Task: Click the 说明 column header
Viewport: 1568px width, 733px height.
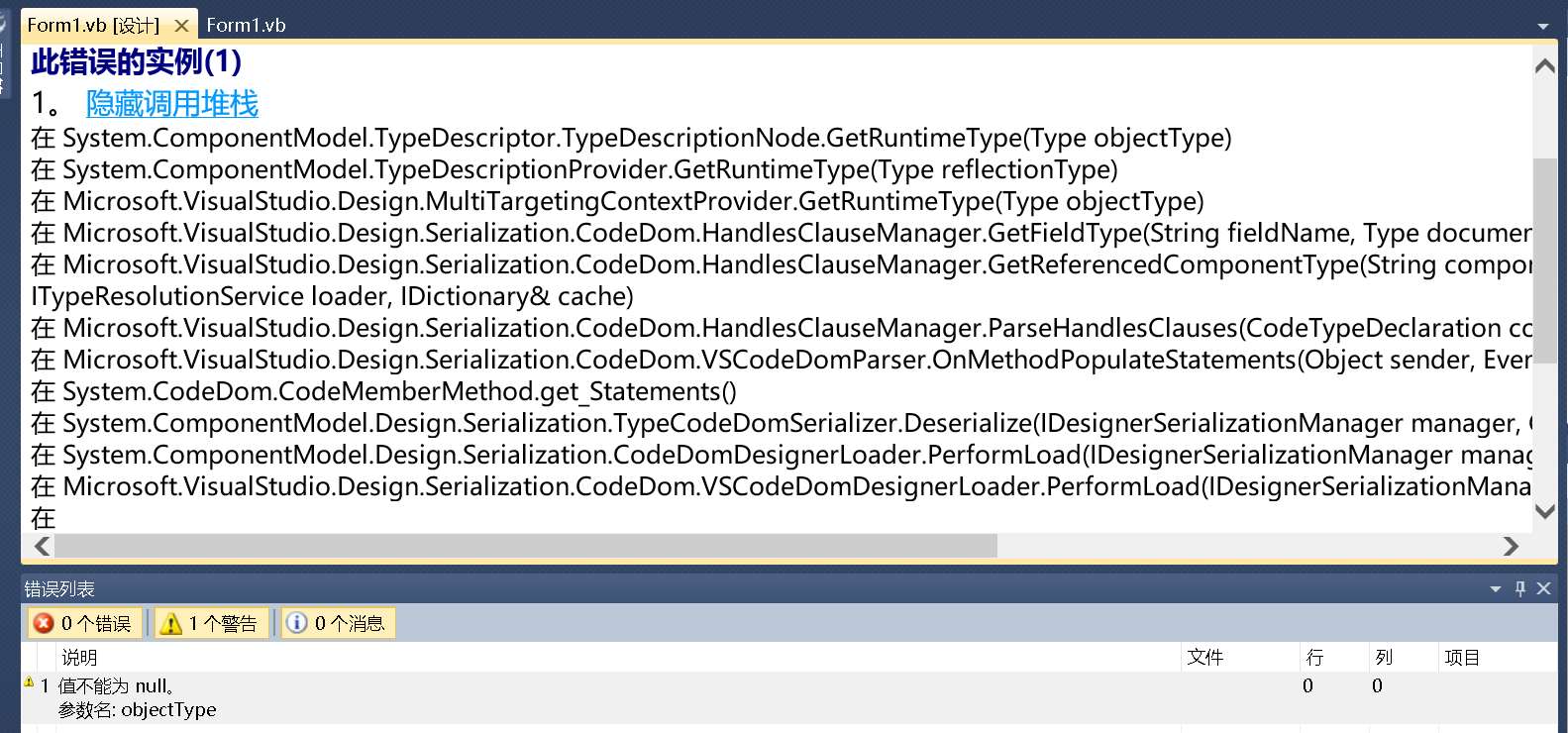Action: pyautogui.click(x=79, y=657)
